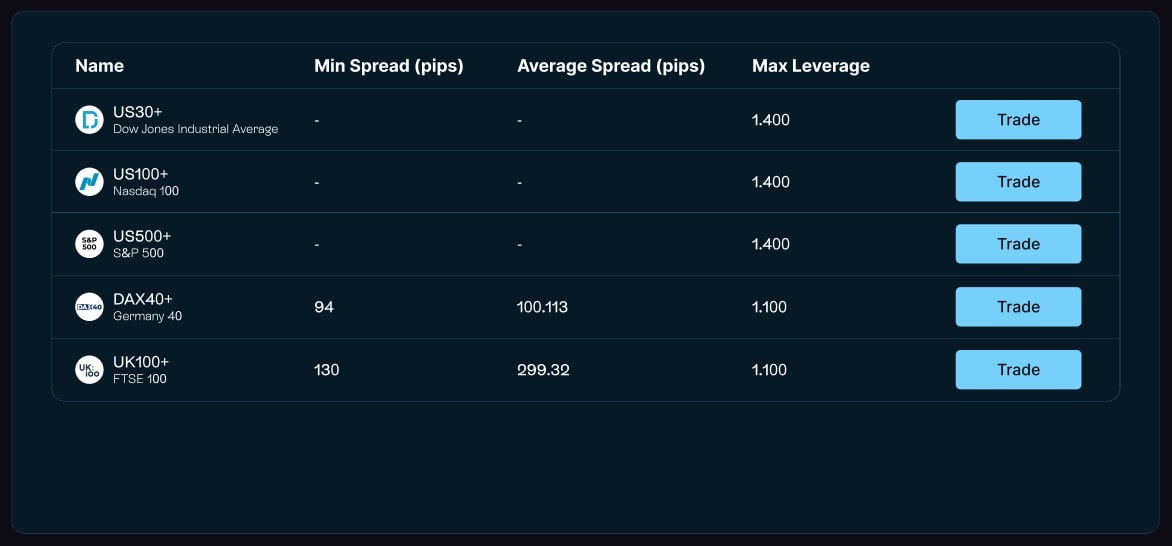The height and width of the screenshot is (546, 1172).
Task: Trade the DAX40+ index
Action: [1018, 307]
